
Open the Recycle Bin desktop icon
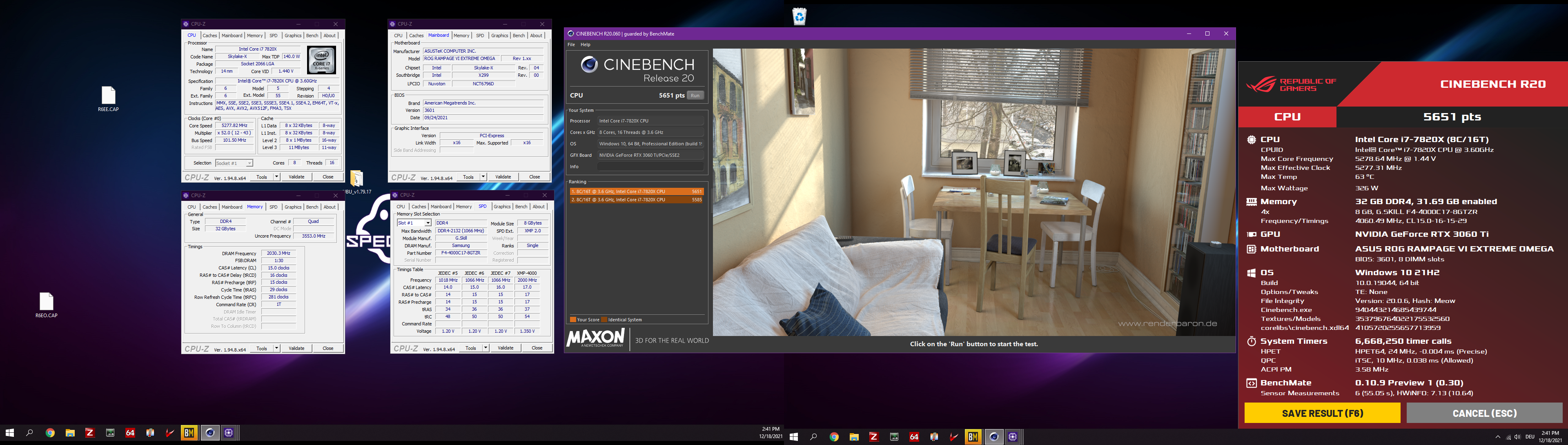tap(799, 16)
